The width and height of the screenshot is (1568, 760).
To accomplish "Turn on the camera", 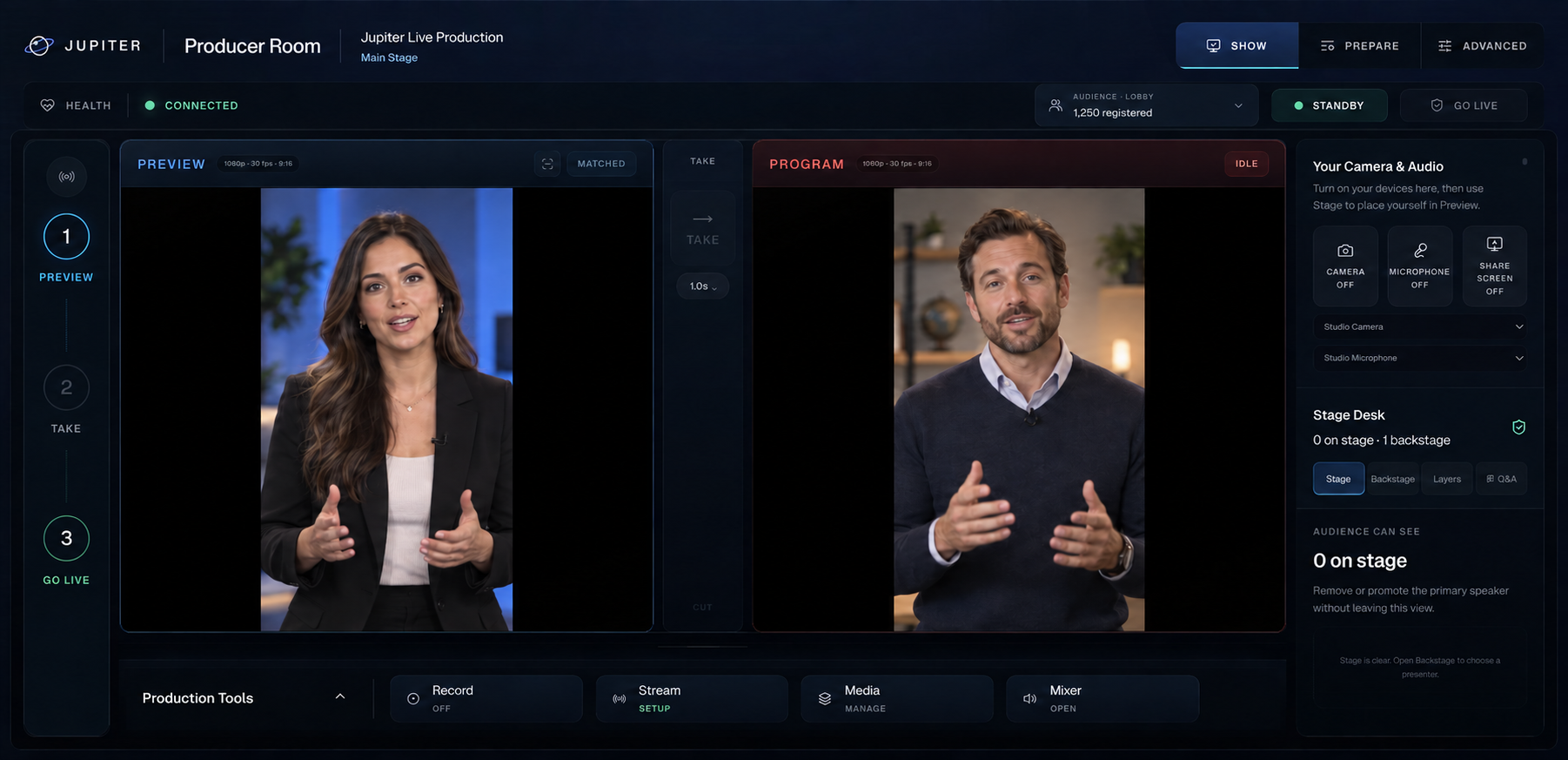I will [x=1345, y=266].
